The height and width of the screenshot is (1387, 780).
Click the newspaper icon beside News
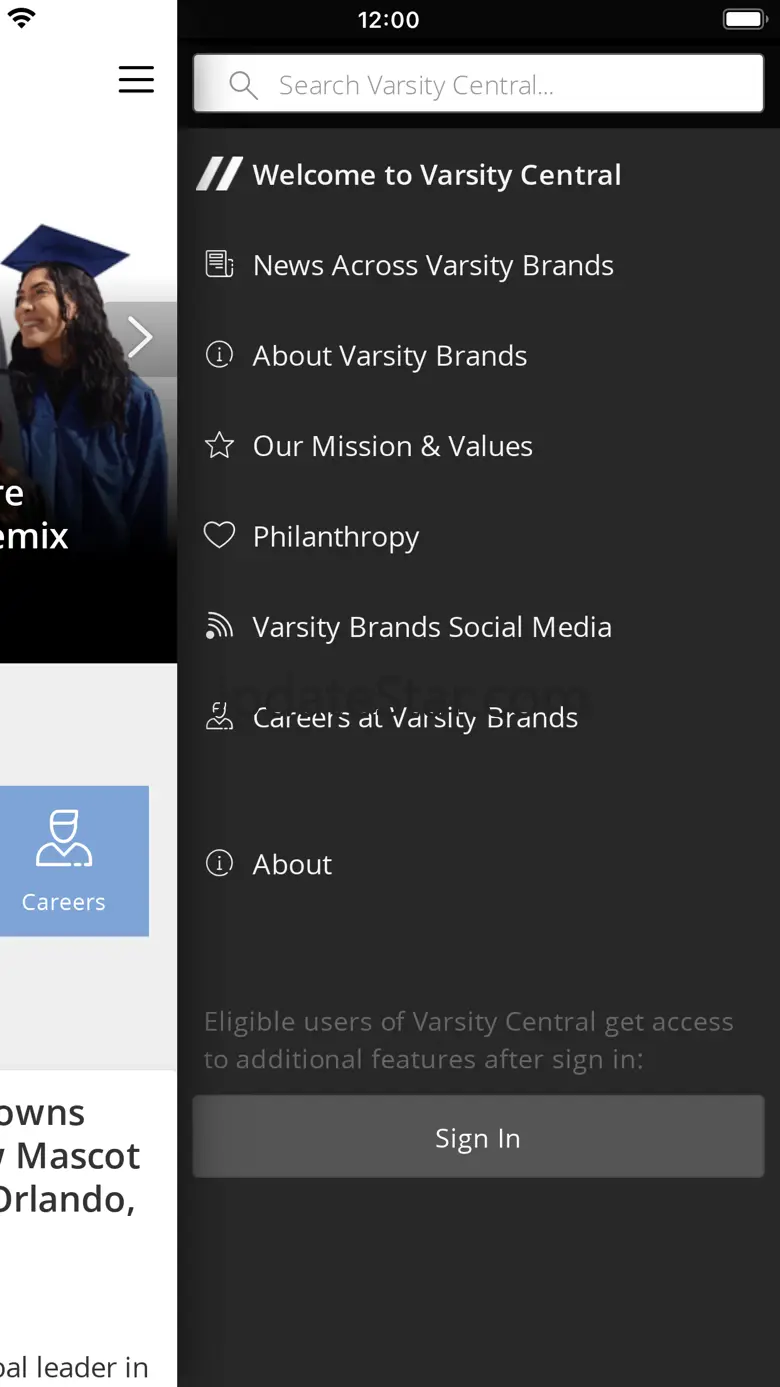coord(219,264)
